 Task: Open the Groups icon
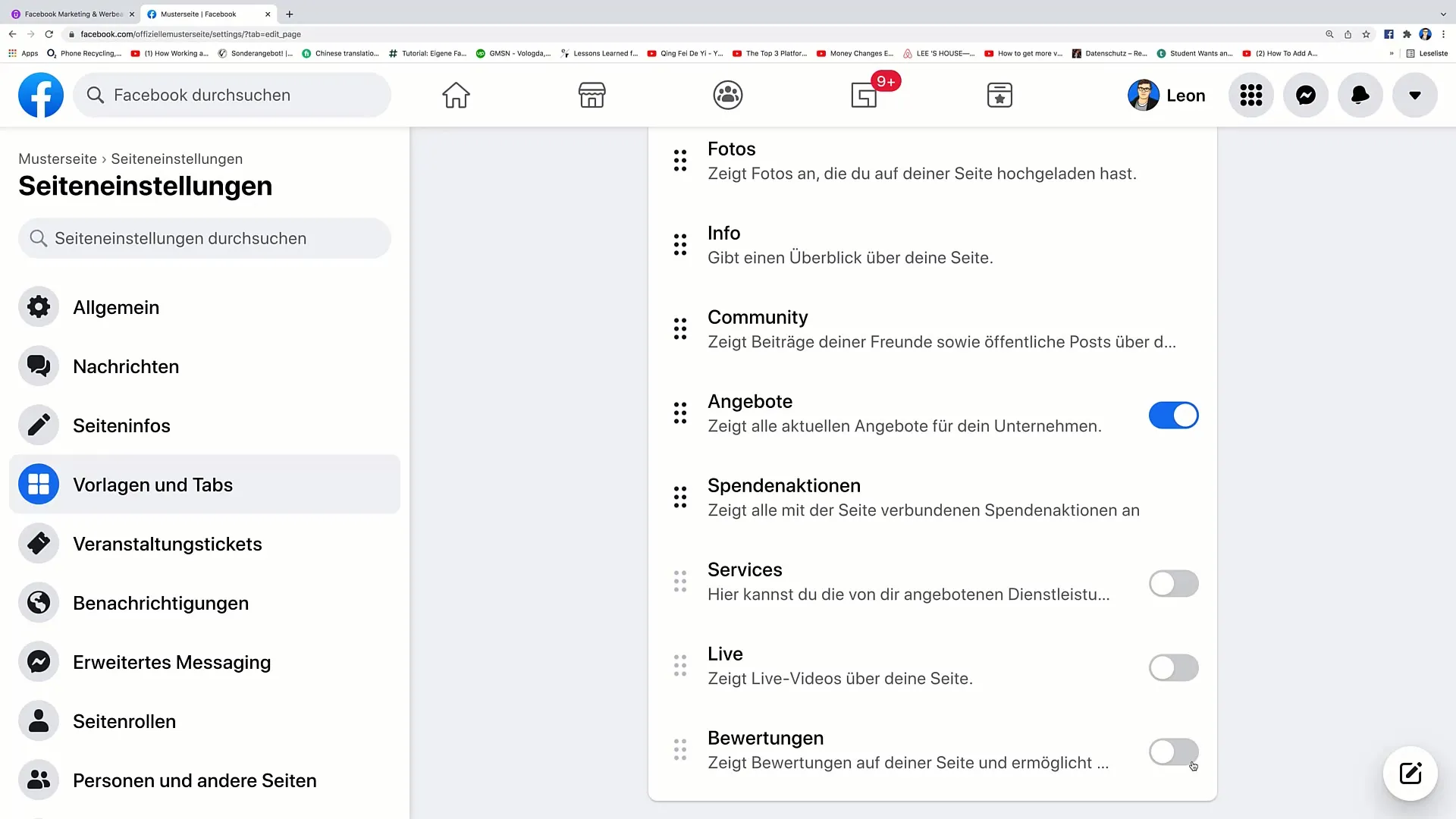point(728,95)
